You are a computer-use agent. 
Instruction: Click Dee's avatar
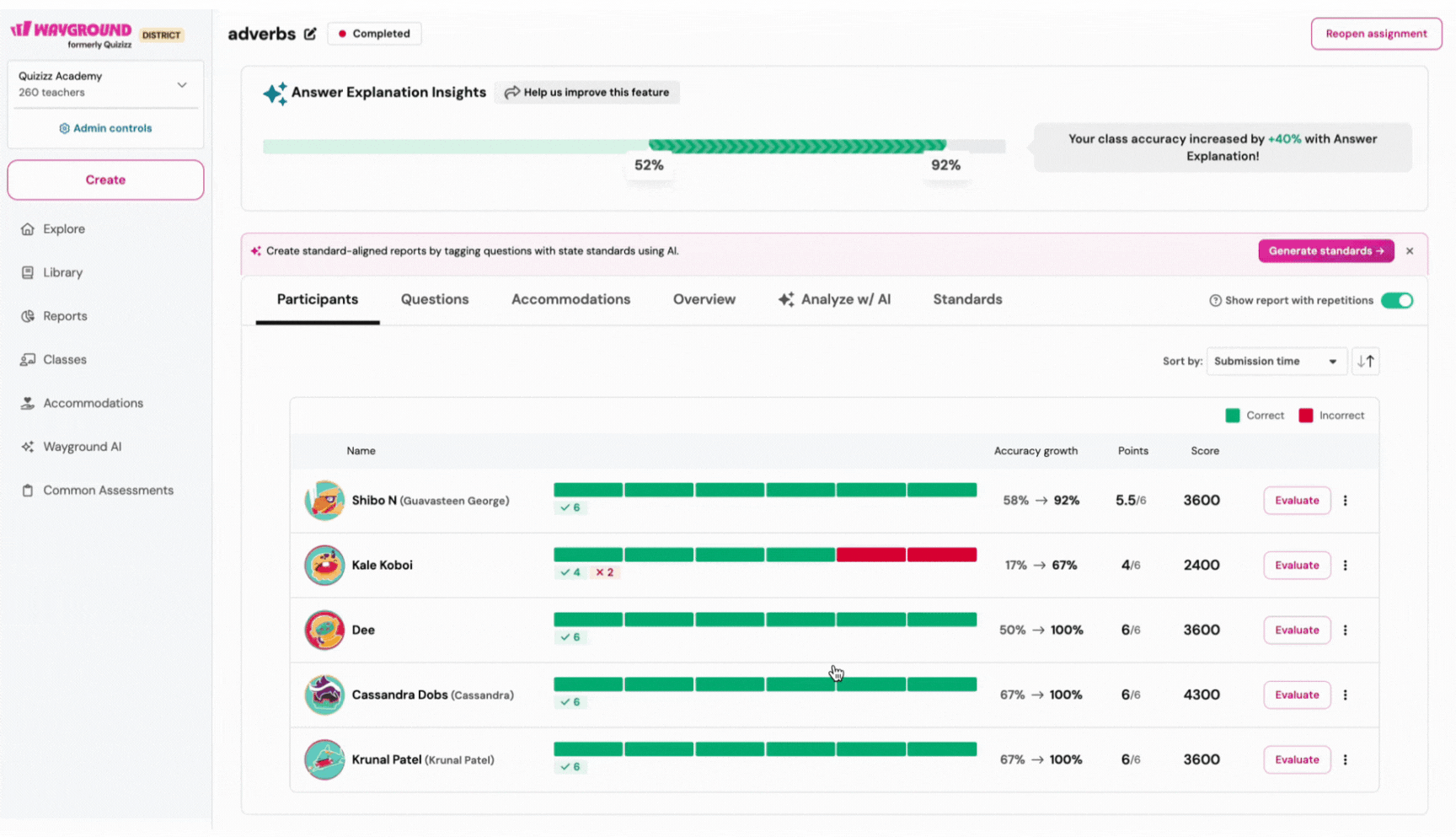(324, 630)
